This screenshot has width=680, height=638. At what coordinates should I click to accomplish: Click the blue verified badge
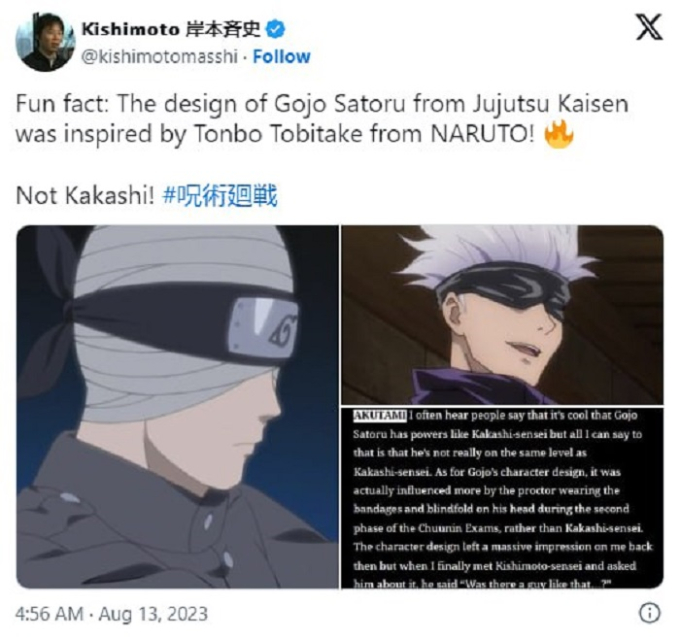(x=275, y=29)
